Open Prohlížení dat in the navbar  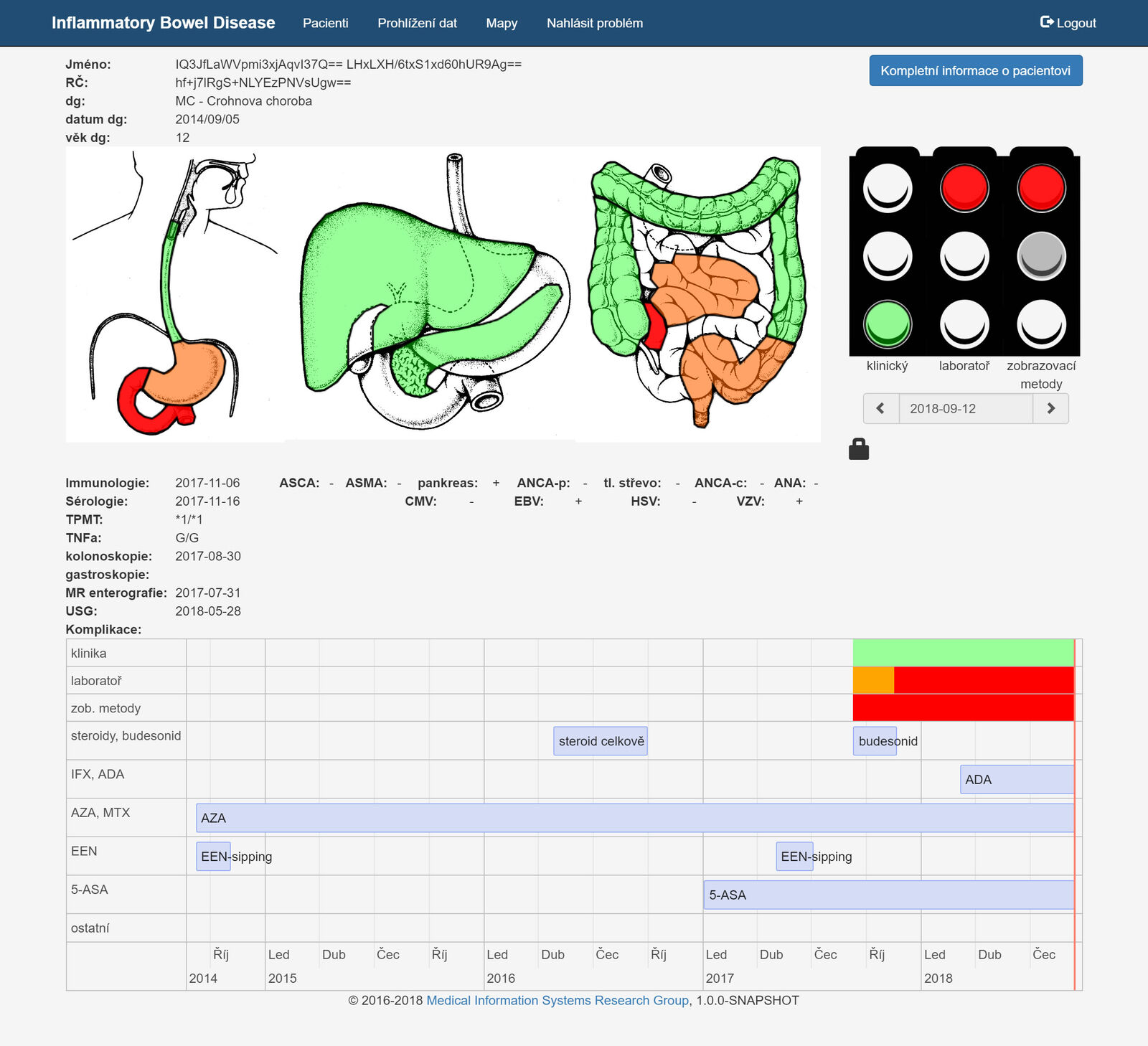point(417,23)
